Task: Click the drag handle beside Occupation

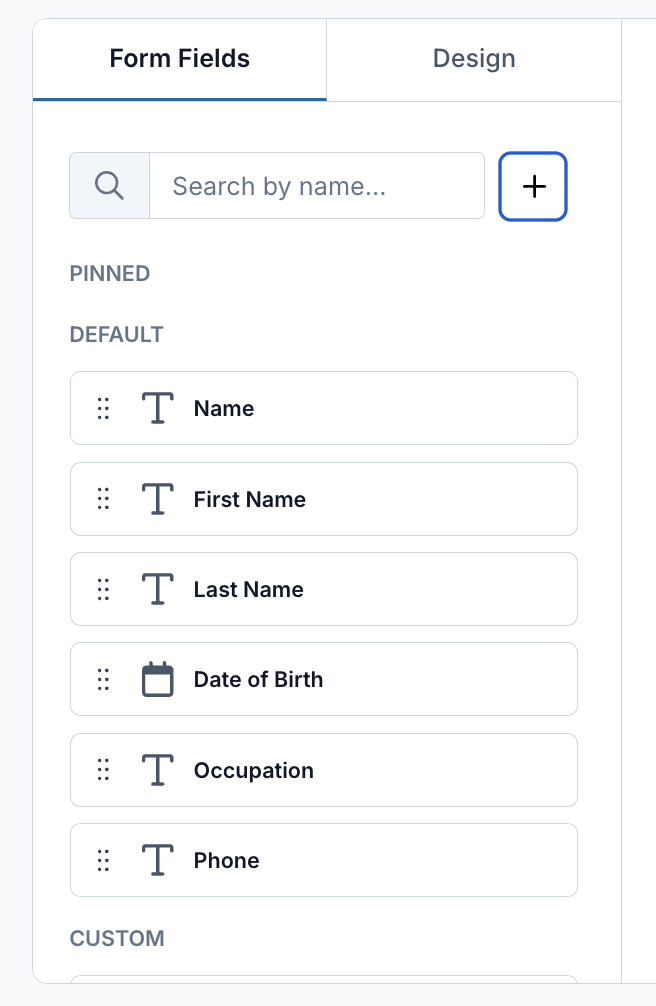Action: coord(103,770)
